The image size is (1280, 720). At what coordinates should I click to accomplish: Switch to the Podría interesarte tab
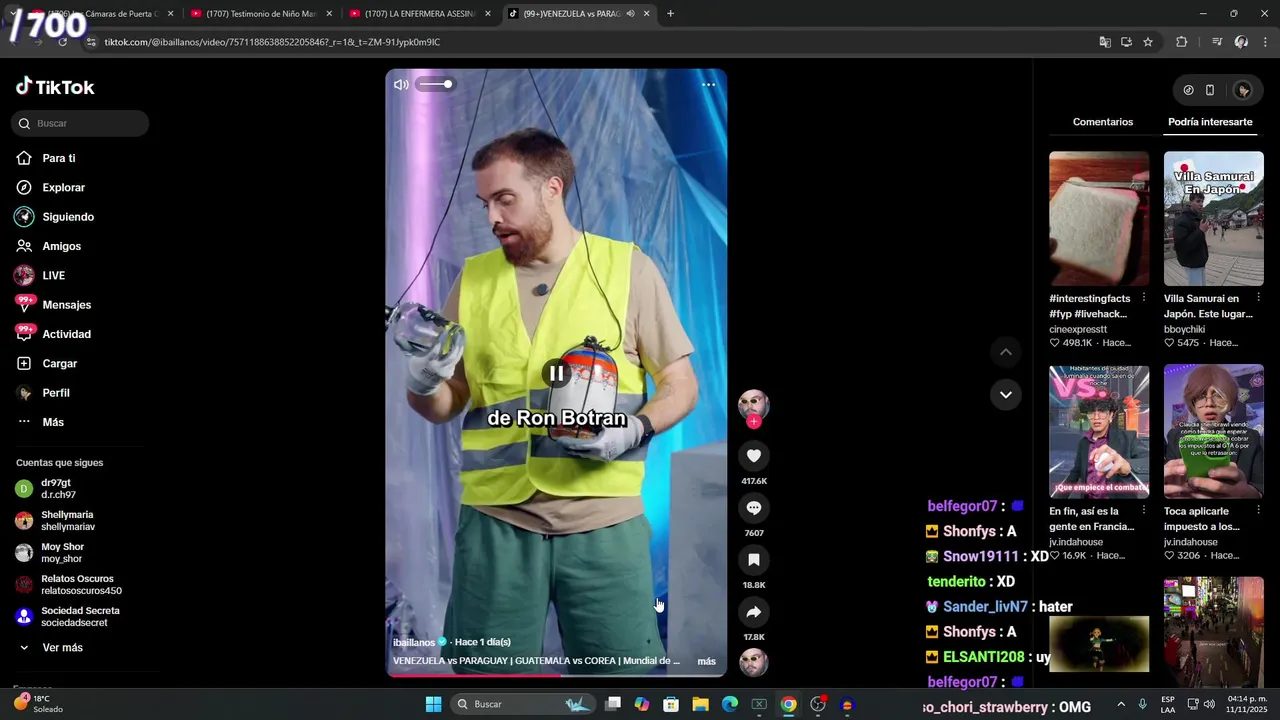click(x=1210, y=122)
